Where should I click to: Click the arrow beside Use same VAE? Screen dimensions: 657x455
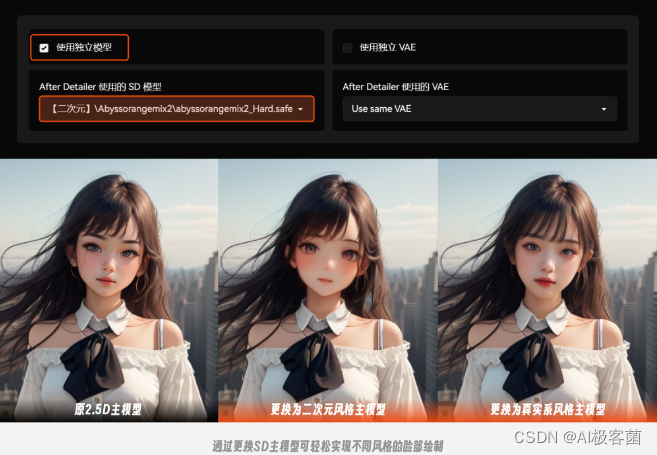tap(604, 109)
